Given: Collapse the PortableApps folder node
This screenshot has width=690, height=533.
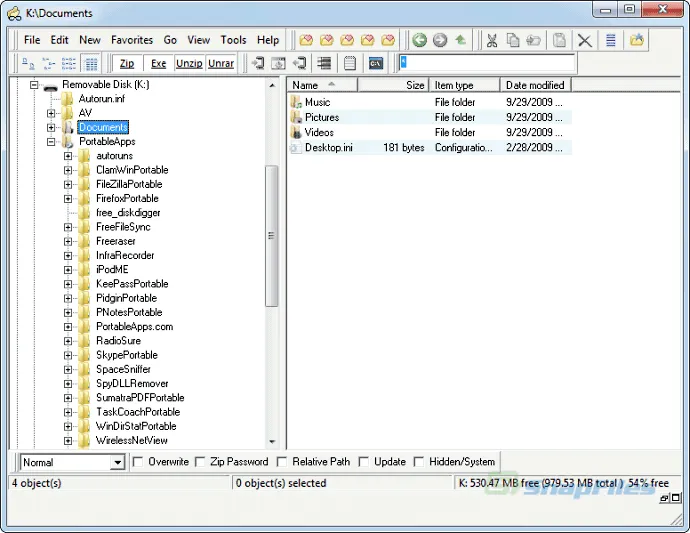Looking at the screenshot, I should pos(51,142).
